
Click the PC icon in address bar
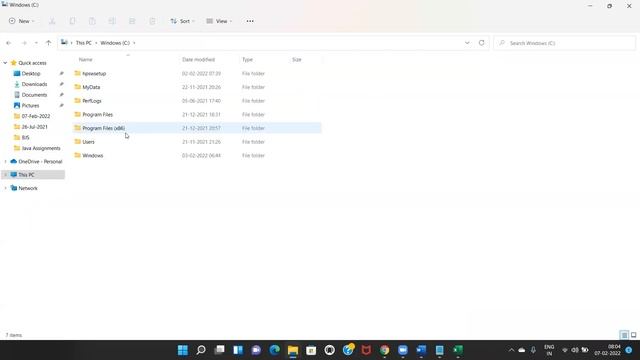[x=64, y=42]
